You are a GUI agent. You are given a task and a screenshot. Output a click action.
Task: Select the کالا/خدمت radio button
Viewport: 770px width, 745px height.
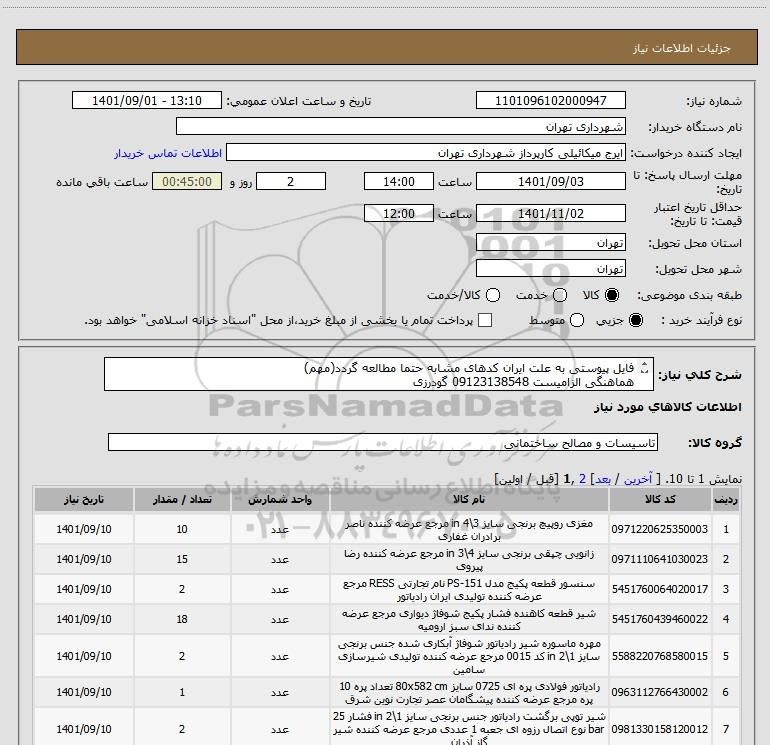tap(493, 295)
